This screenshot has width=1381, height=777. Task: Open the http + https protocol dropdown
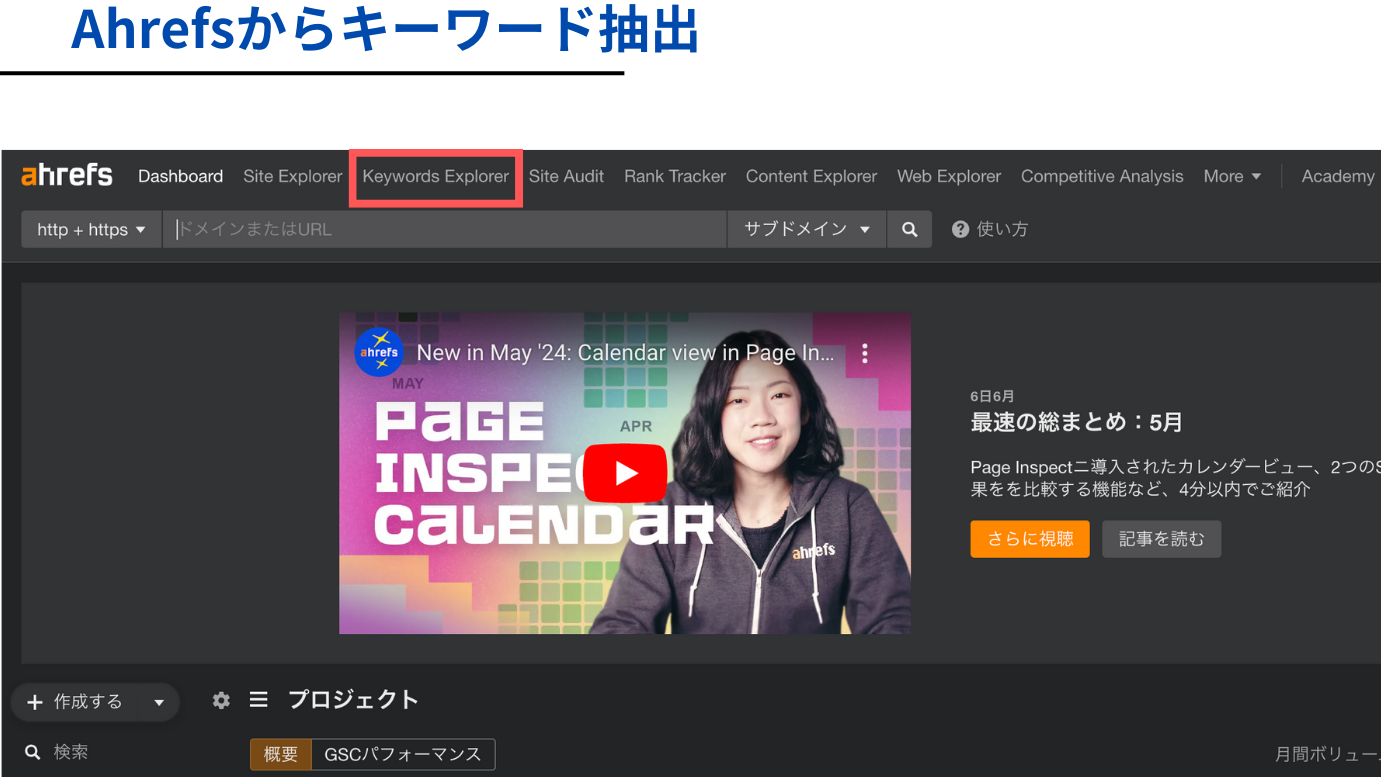[x=92, y=229]
